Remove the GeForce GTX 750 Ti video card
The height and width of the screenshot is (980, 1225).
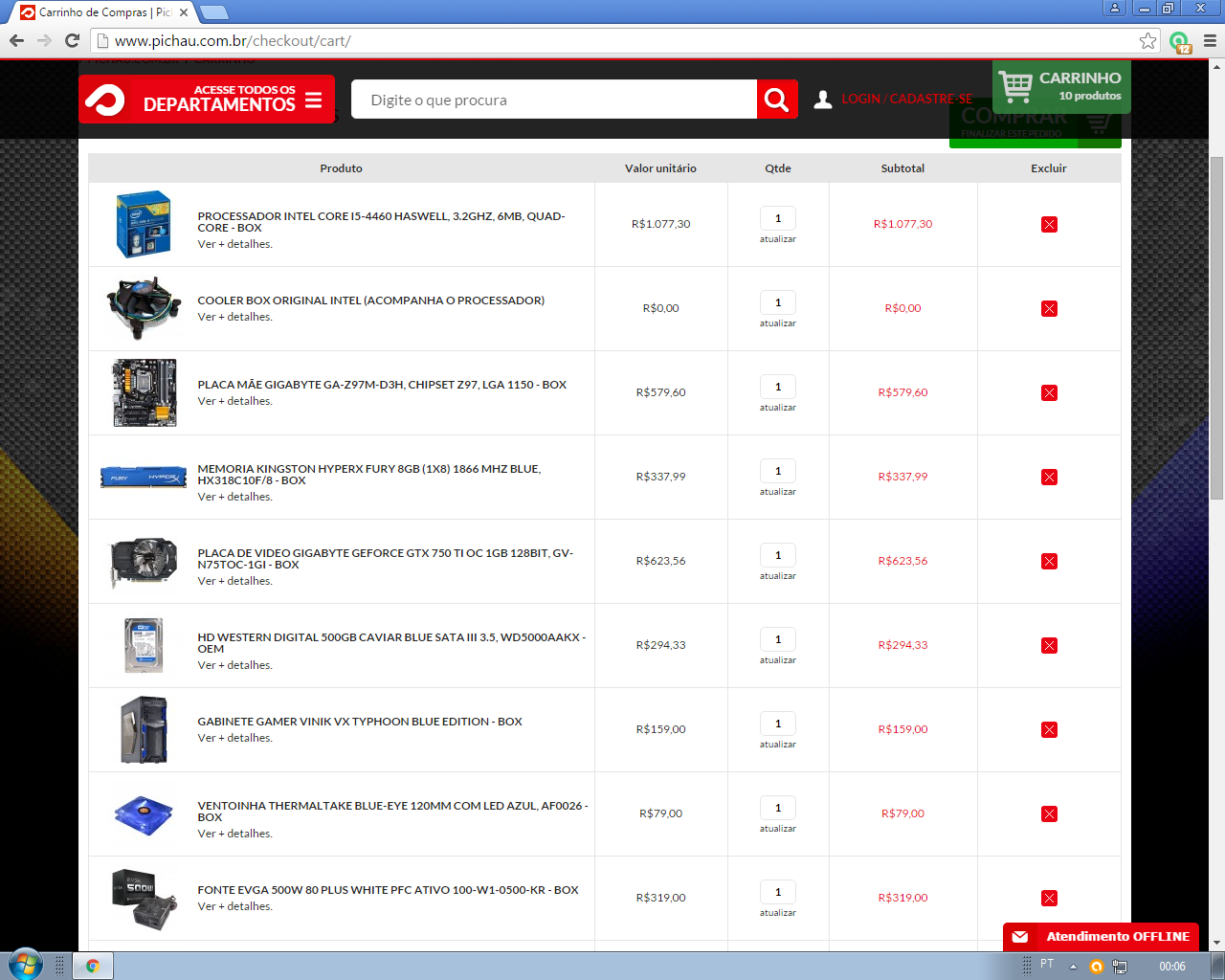[1049, 561]
